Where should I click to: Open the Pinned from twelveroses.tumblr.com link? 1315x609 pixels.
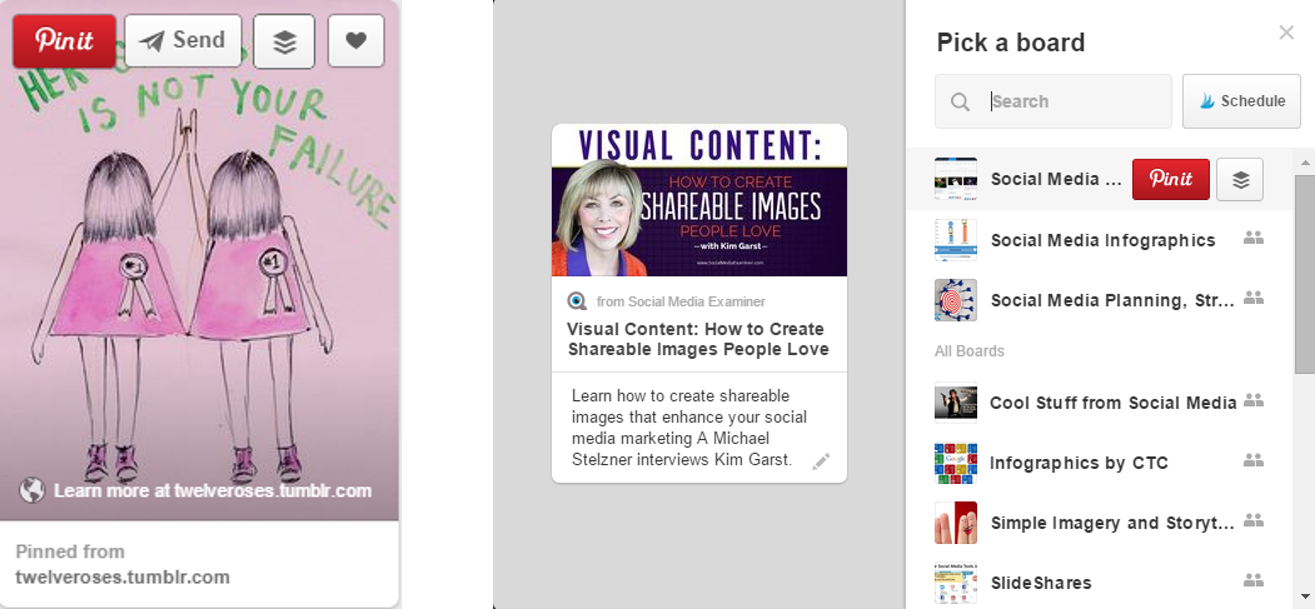122,564
